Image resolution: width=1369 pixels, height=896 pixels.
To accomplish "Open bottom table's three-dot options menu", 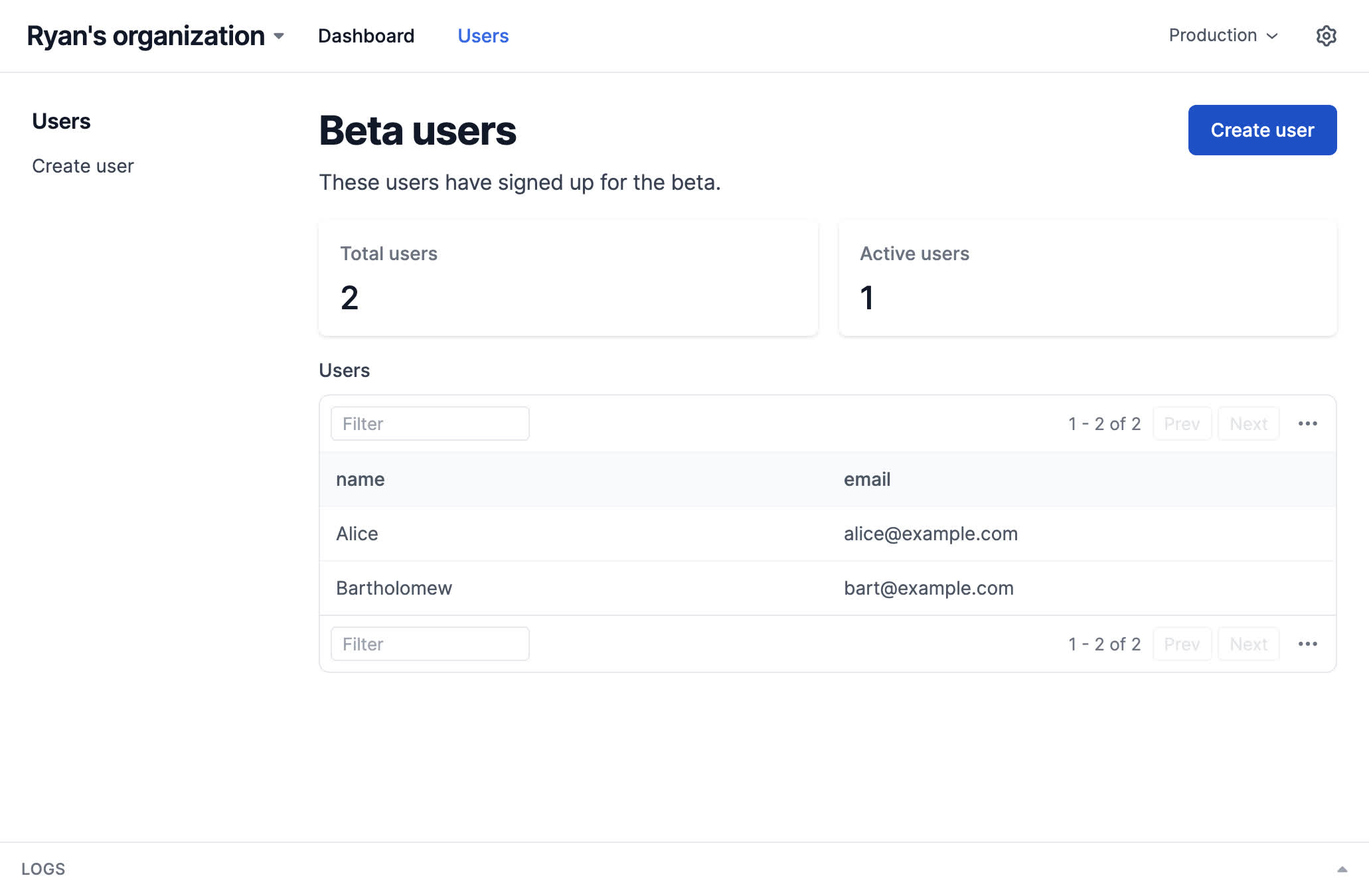I will point(1307,644).
